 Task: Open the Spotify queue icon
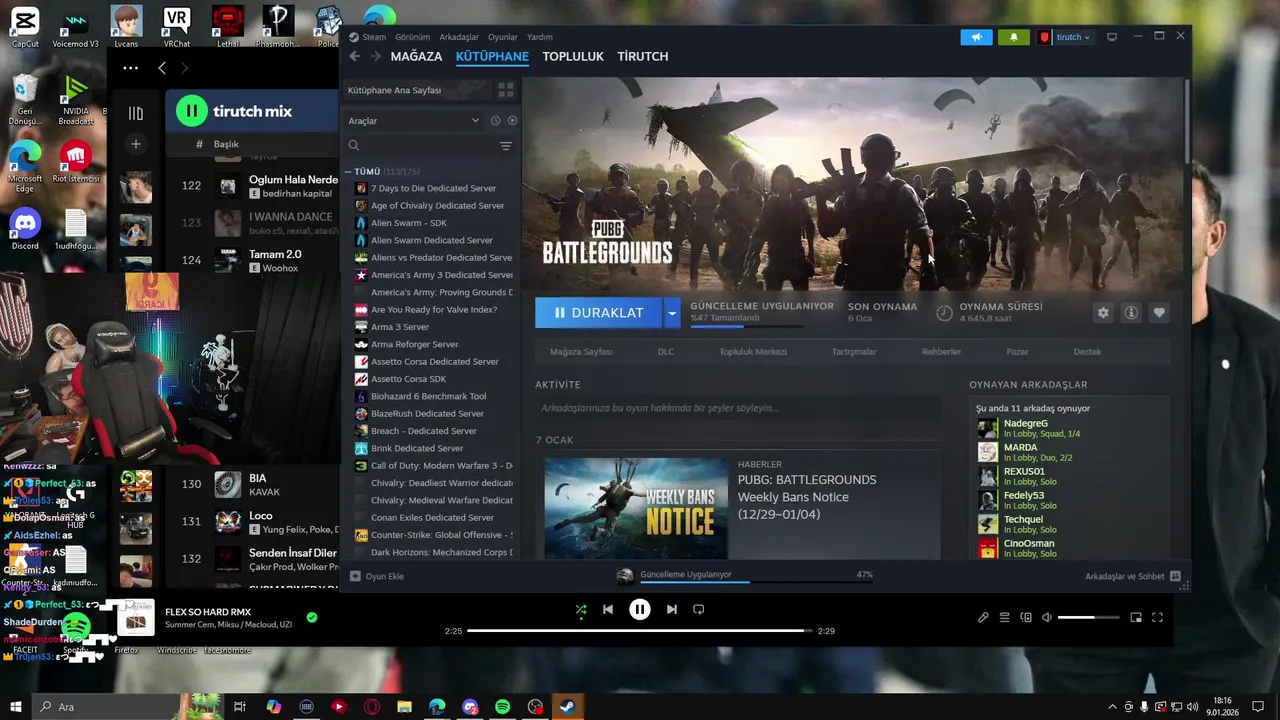pos(1005,617)
